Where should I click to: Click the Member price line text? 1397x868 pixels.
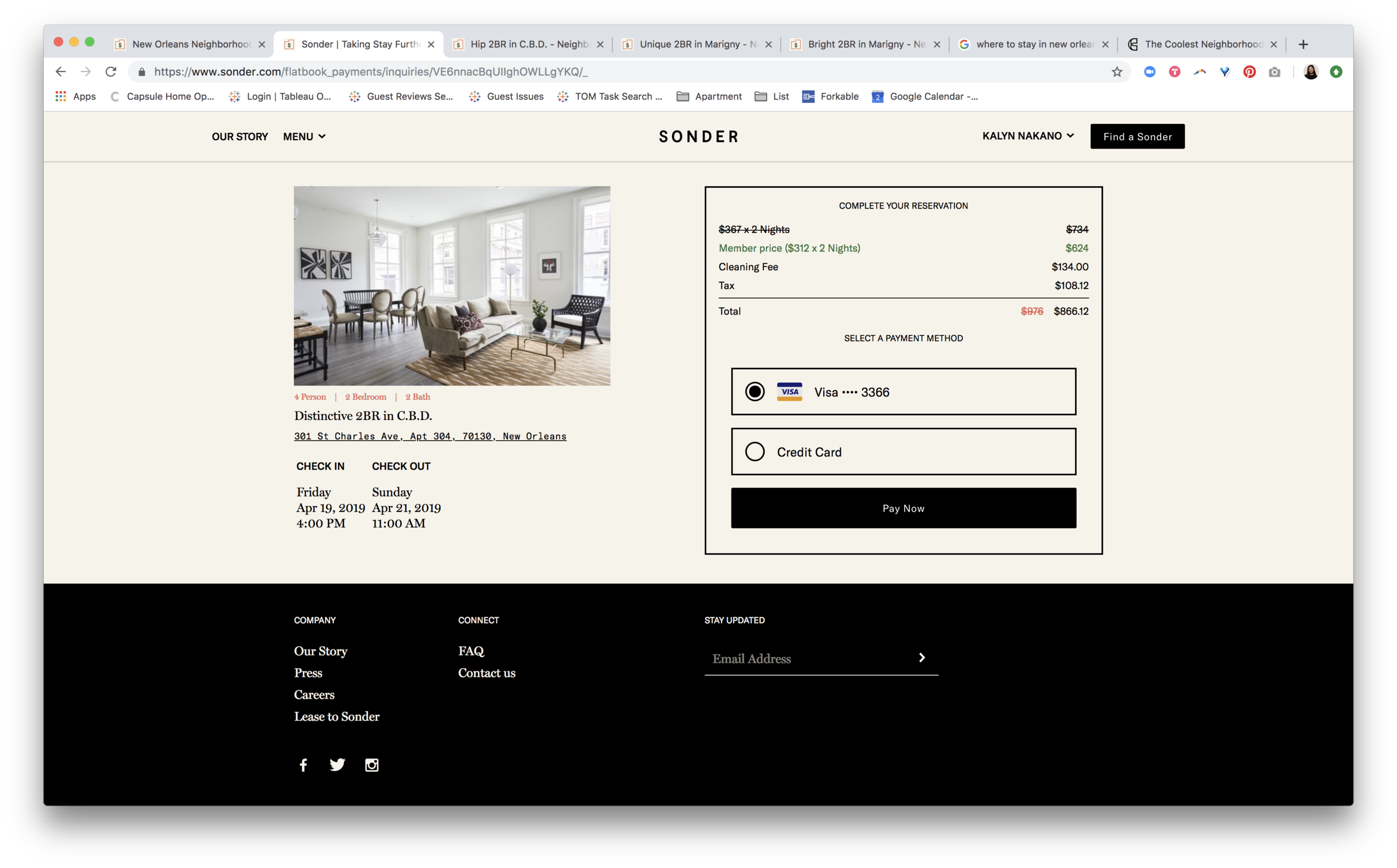[790, 248]
